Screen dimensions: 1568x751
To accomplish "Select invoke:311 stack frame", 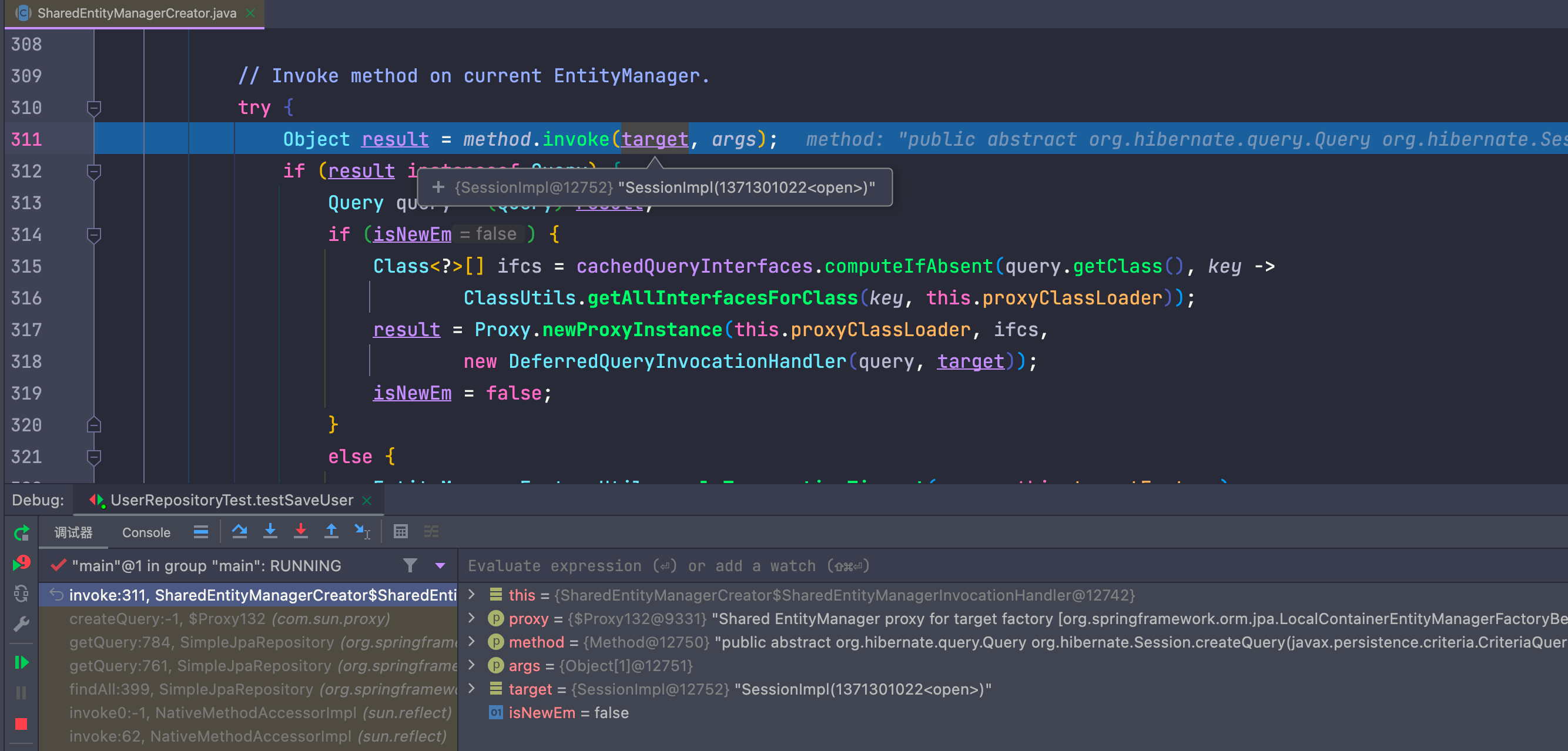I will (x=249, y=595).
